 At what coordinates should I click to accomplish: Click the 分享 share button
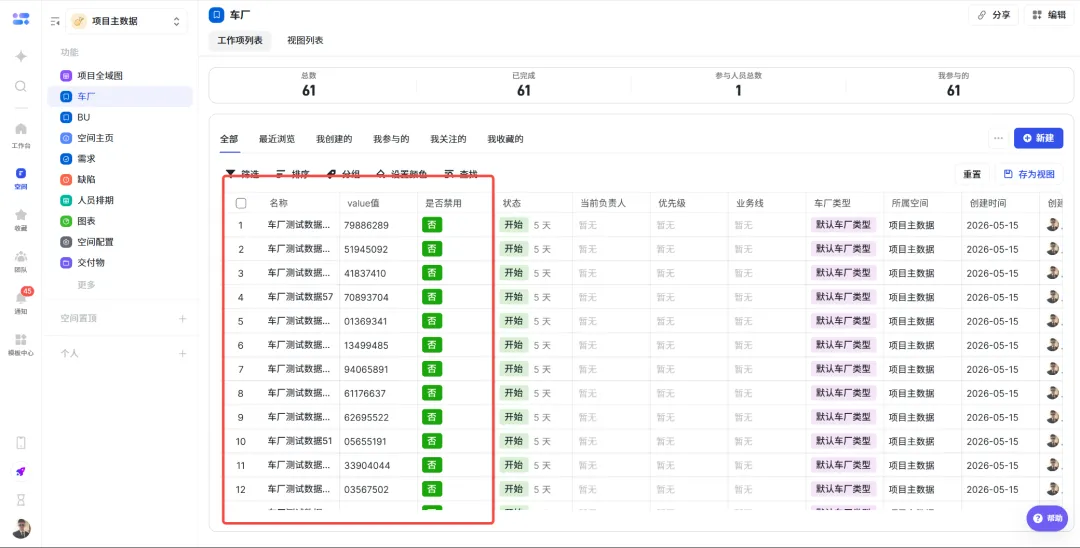993,15
